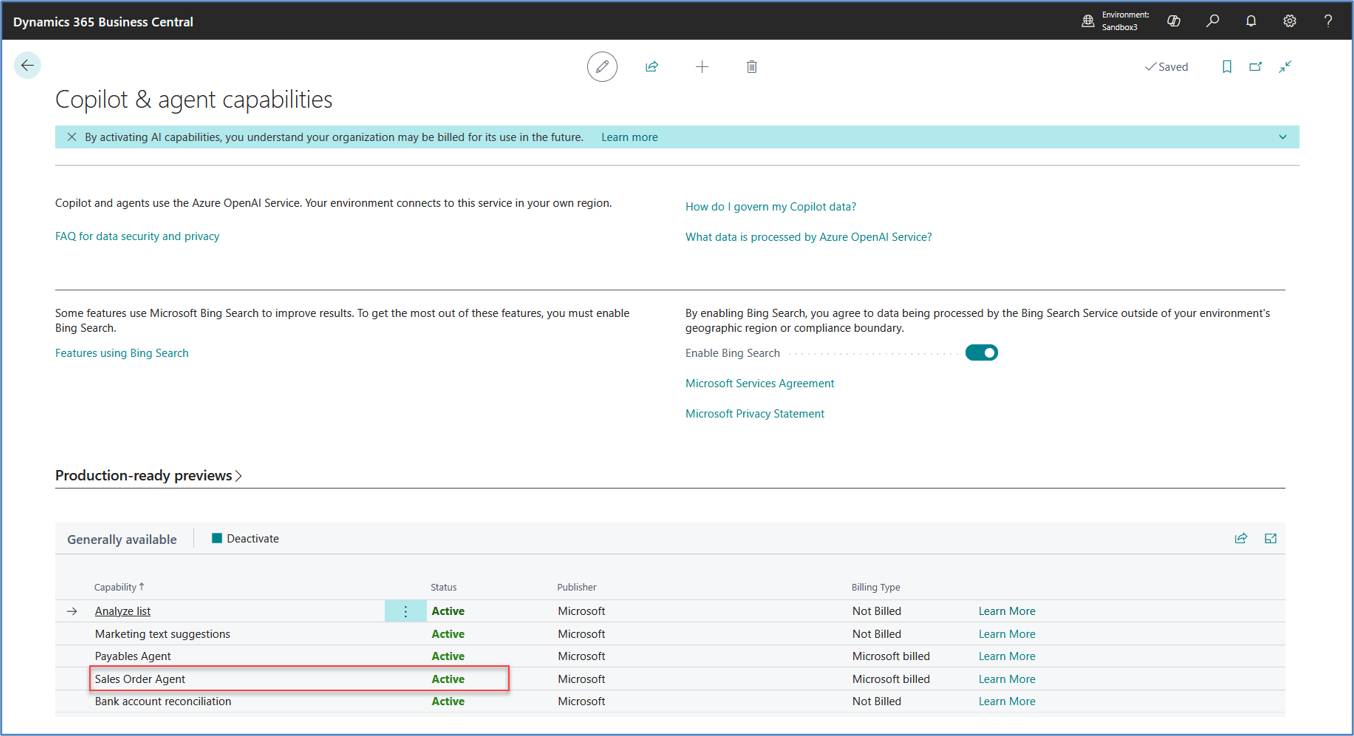Click the collapse page arrows icon

click(1286, 67)
